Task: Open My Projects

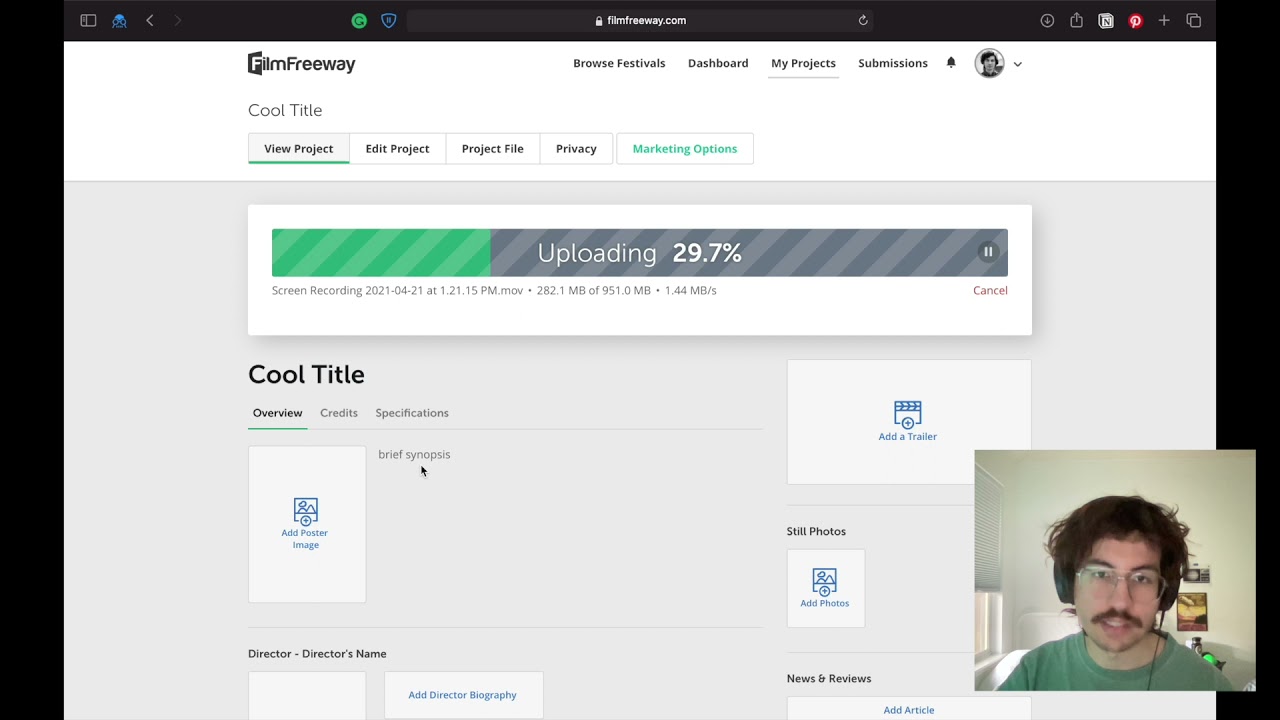Action: [803, 63]
